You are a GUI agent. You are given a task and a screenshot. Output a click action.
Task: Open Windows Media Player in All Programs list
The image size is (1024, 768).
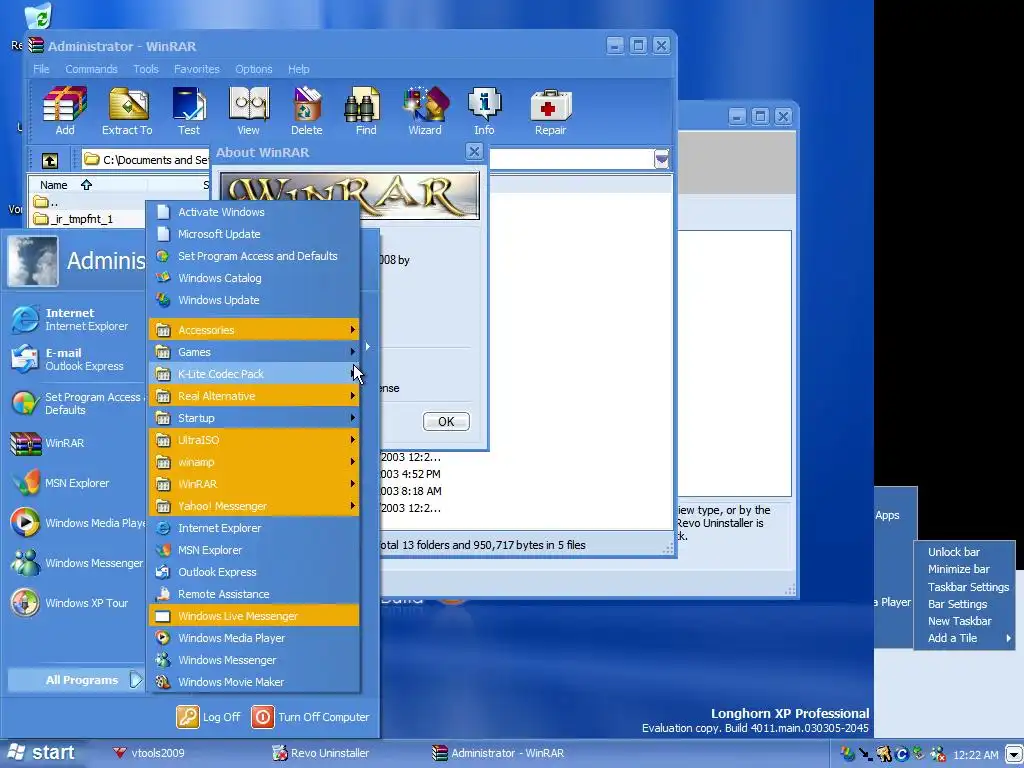255,638
